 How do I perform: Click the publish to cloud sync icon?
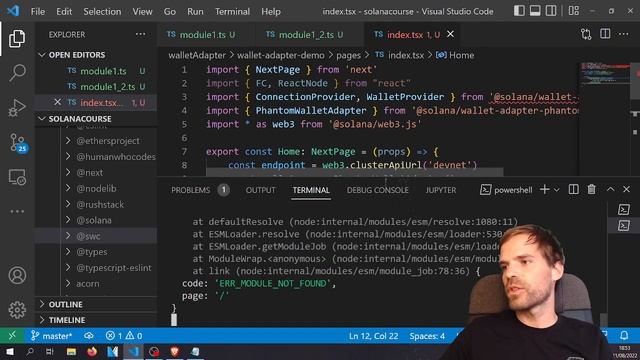click(89, 336)
